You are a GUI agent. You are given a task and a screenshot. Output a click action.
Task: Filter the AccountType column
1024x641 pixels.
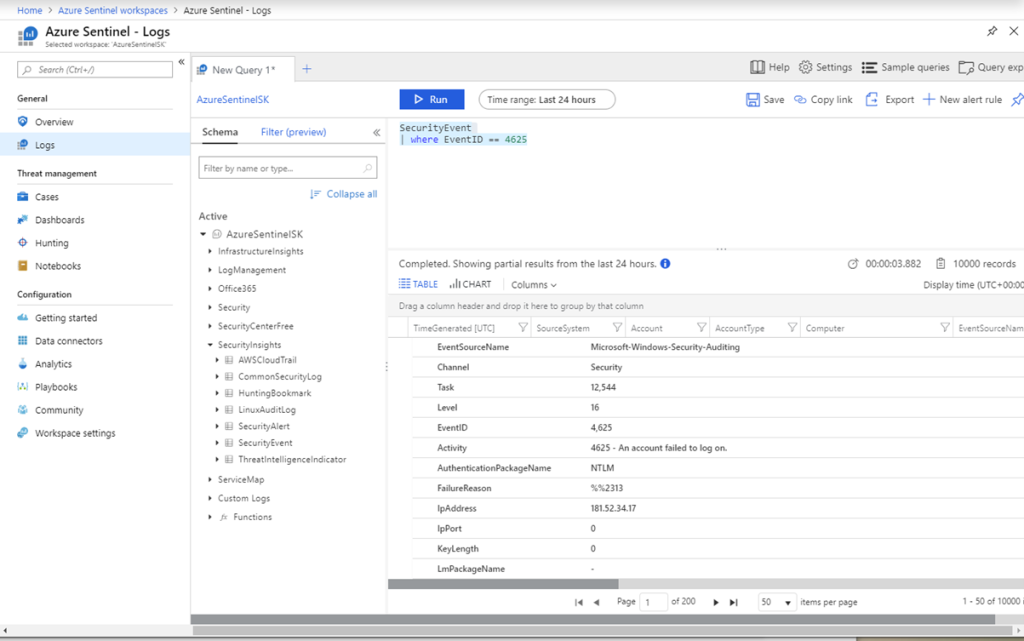[x=792, y=328]
